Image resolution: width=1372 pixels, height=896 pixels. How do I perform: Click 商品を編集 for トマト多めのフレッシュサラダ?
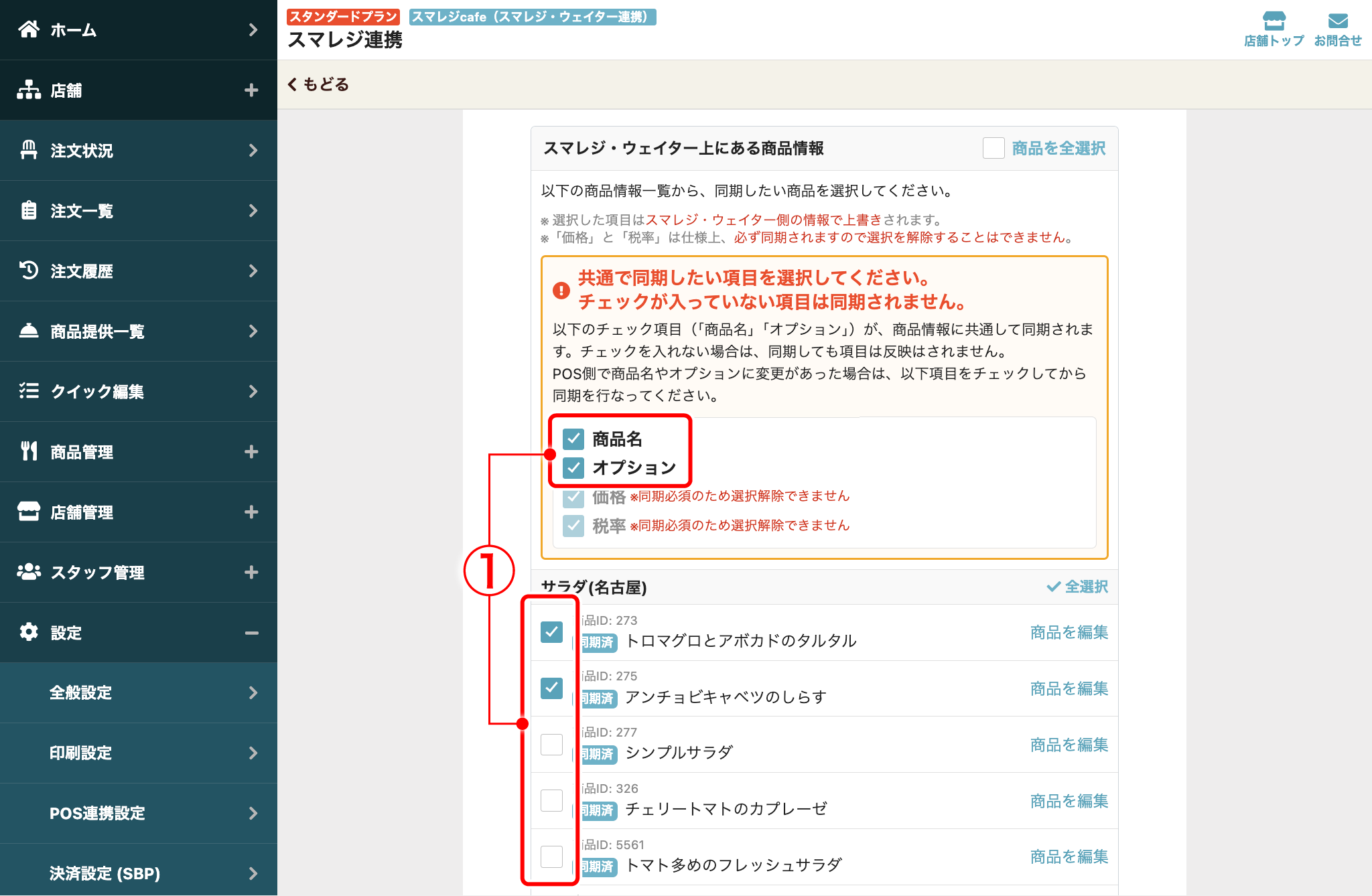[x=1069, y=856]
